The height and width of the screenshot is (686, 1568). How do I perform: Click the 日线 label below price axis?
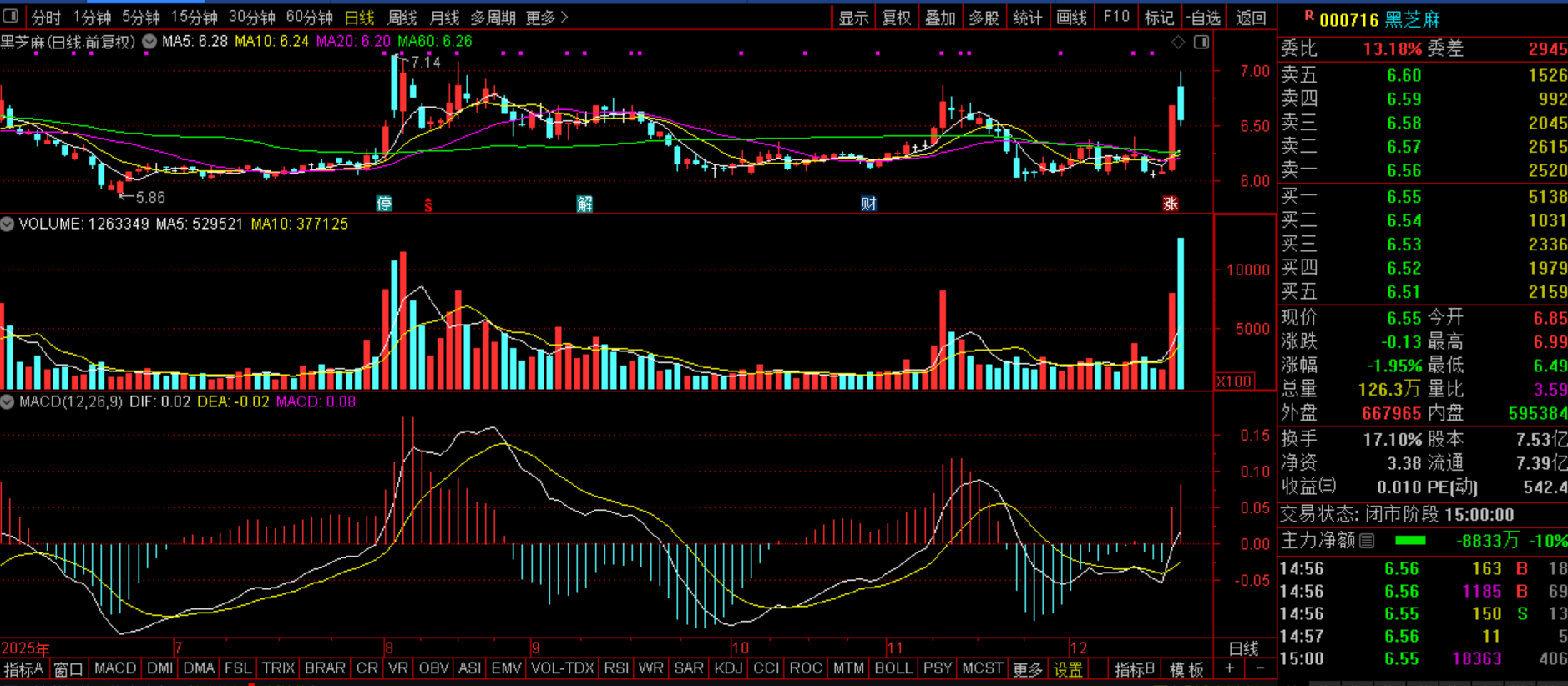coord(1243,648)
